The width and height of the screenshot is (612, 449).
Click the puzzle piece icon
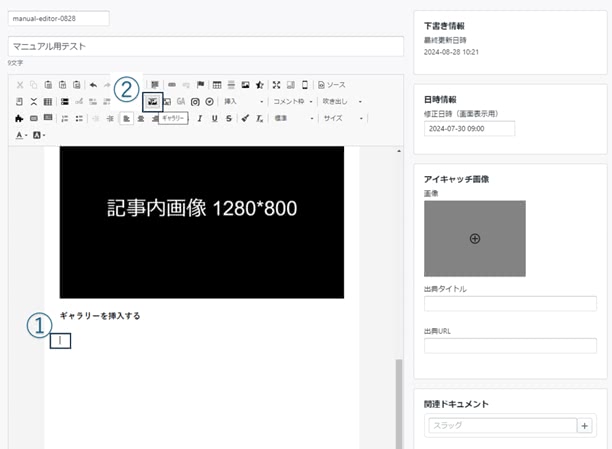pyautogui.click(x=19, y=118)
